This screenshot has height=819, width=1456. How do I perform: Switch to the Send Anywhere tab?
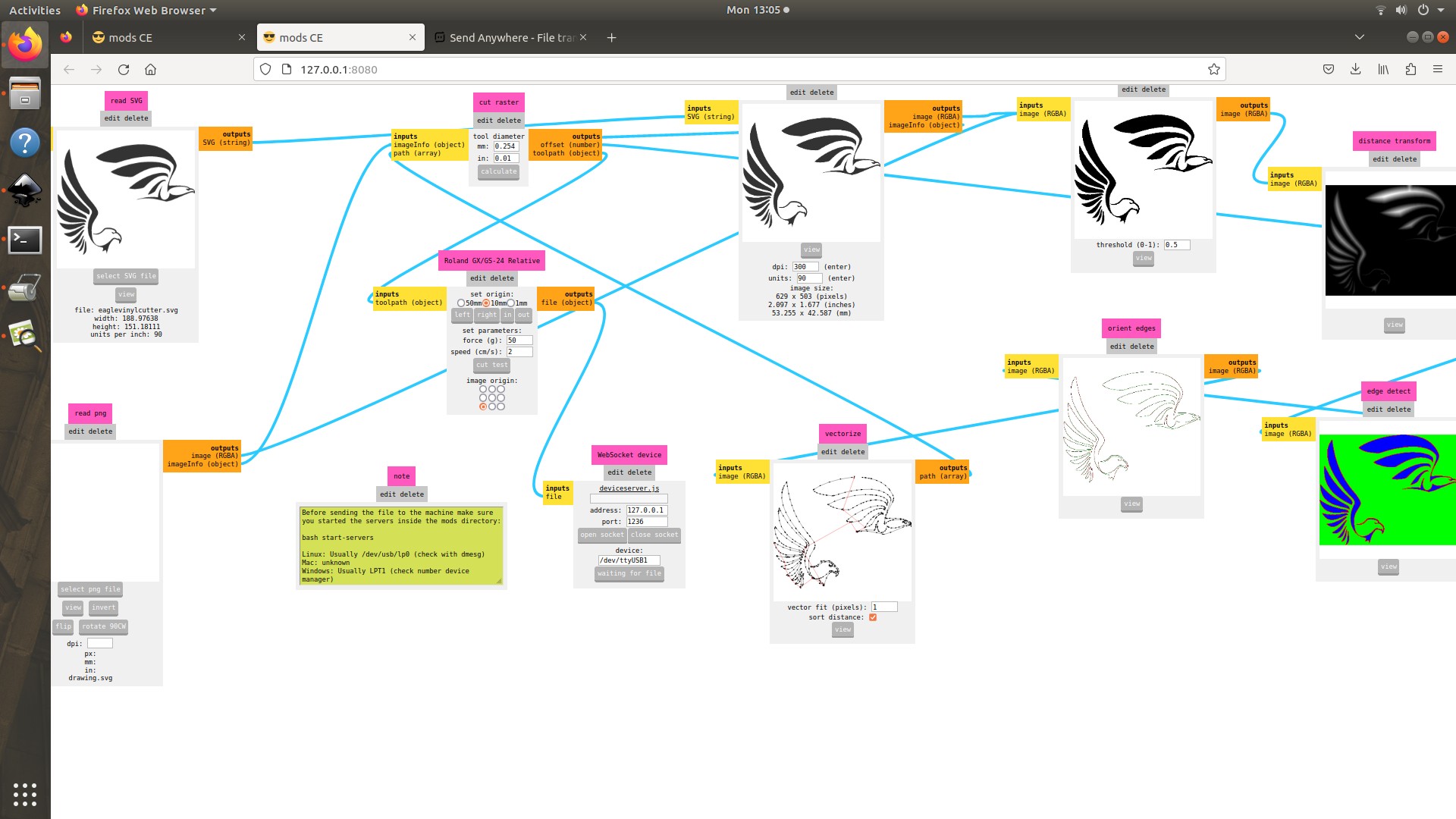point(512,37)
